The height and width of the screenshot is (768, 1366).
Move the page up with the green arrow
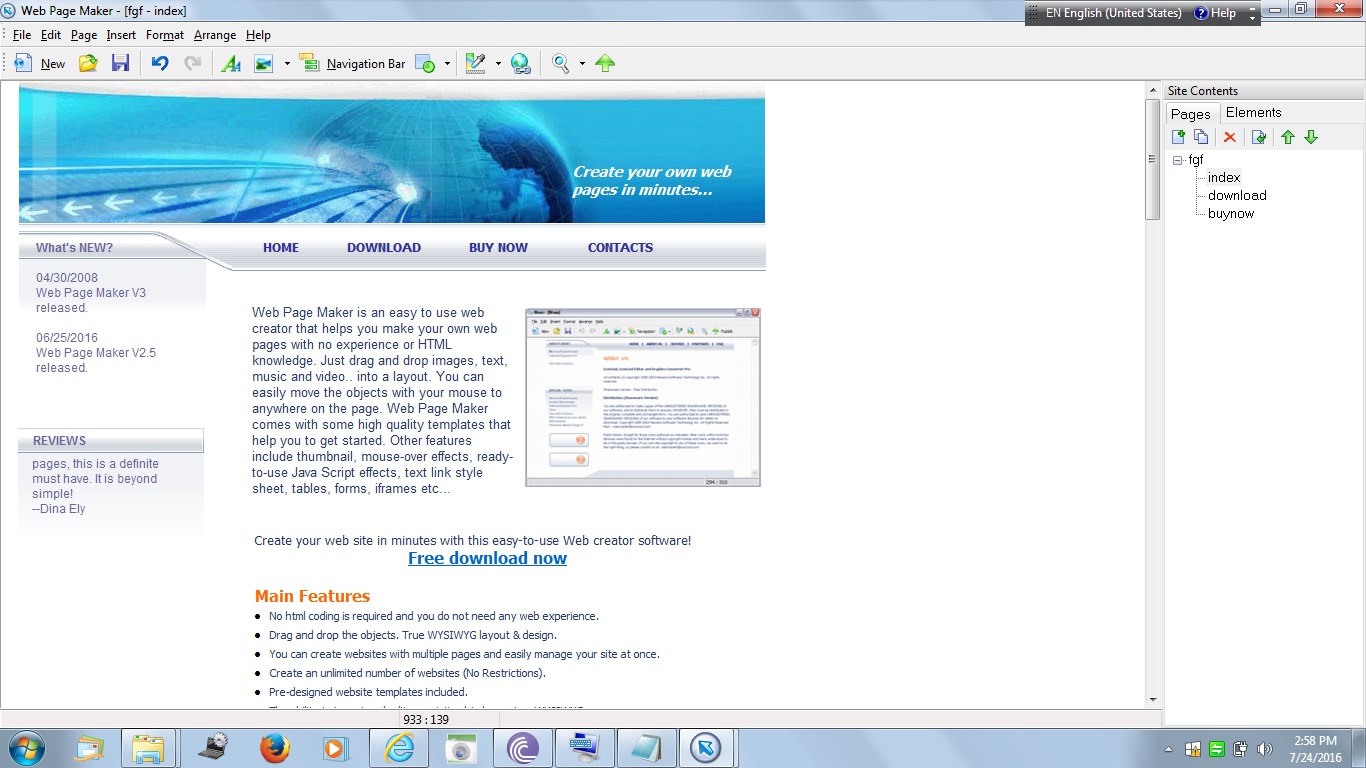(1288, 137)
